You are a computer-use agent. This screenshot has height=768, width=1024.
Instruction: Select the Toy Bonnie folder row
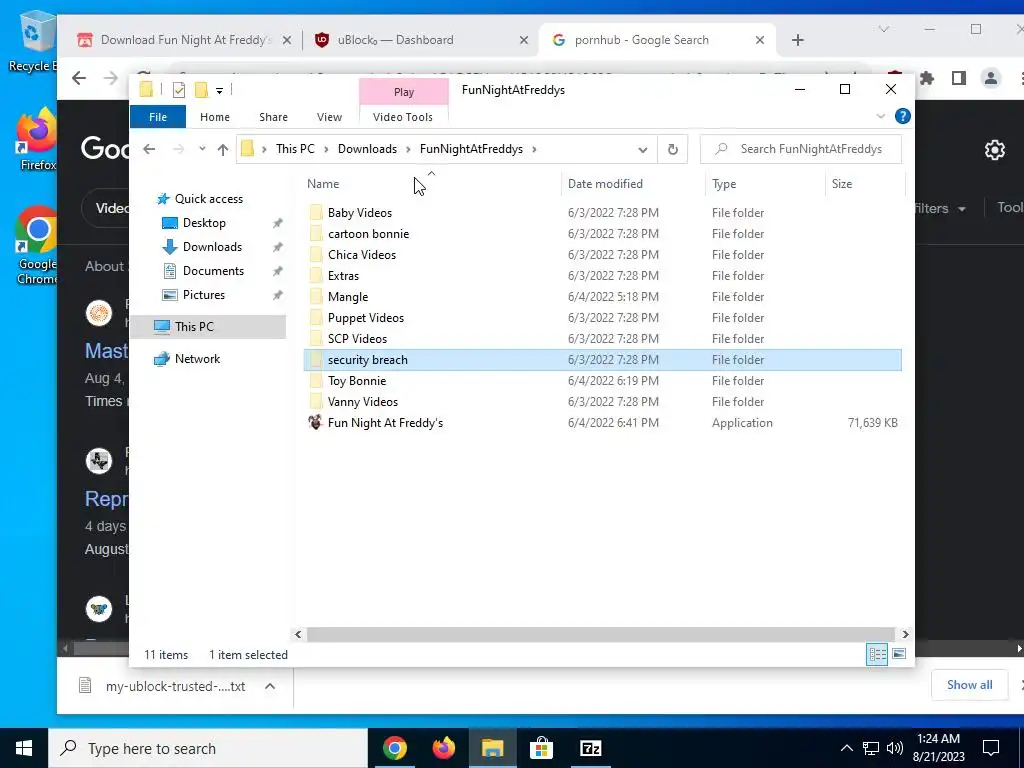[x=603, y=381]
